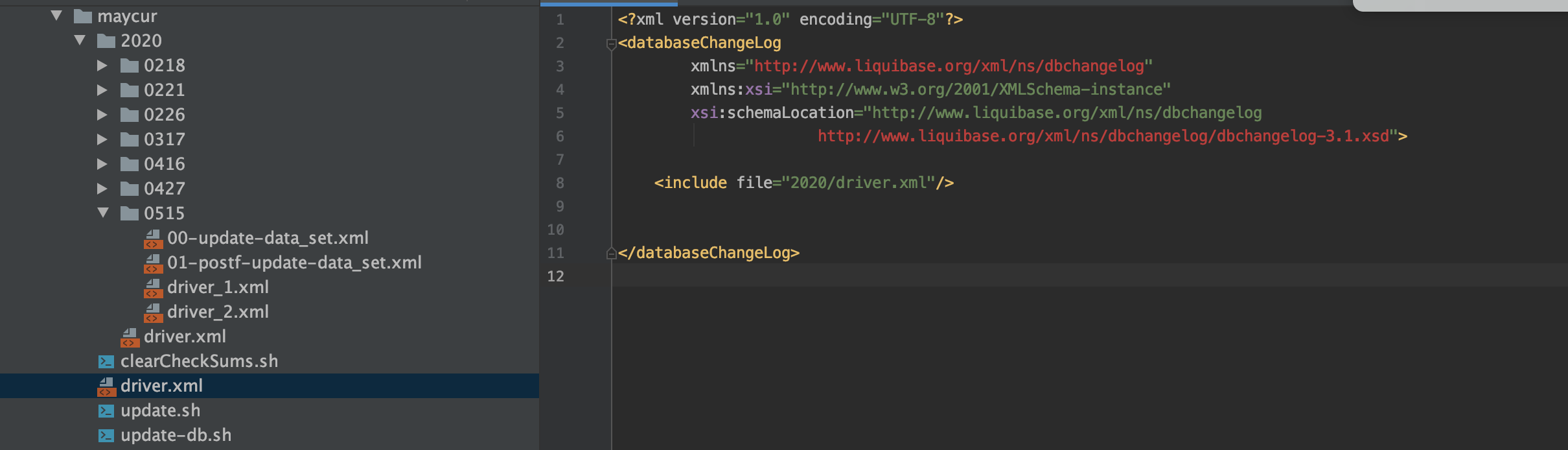Click the 0515 folder icon
The height and width of the screenshot is (450, 1568).
point(130,213)
